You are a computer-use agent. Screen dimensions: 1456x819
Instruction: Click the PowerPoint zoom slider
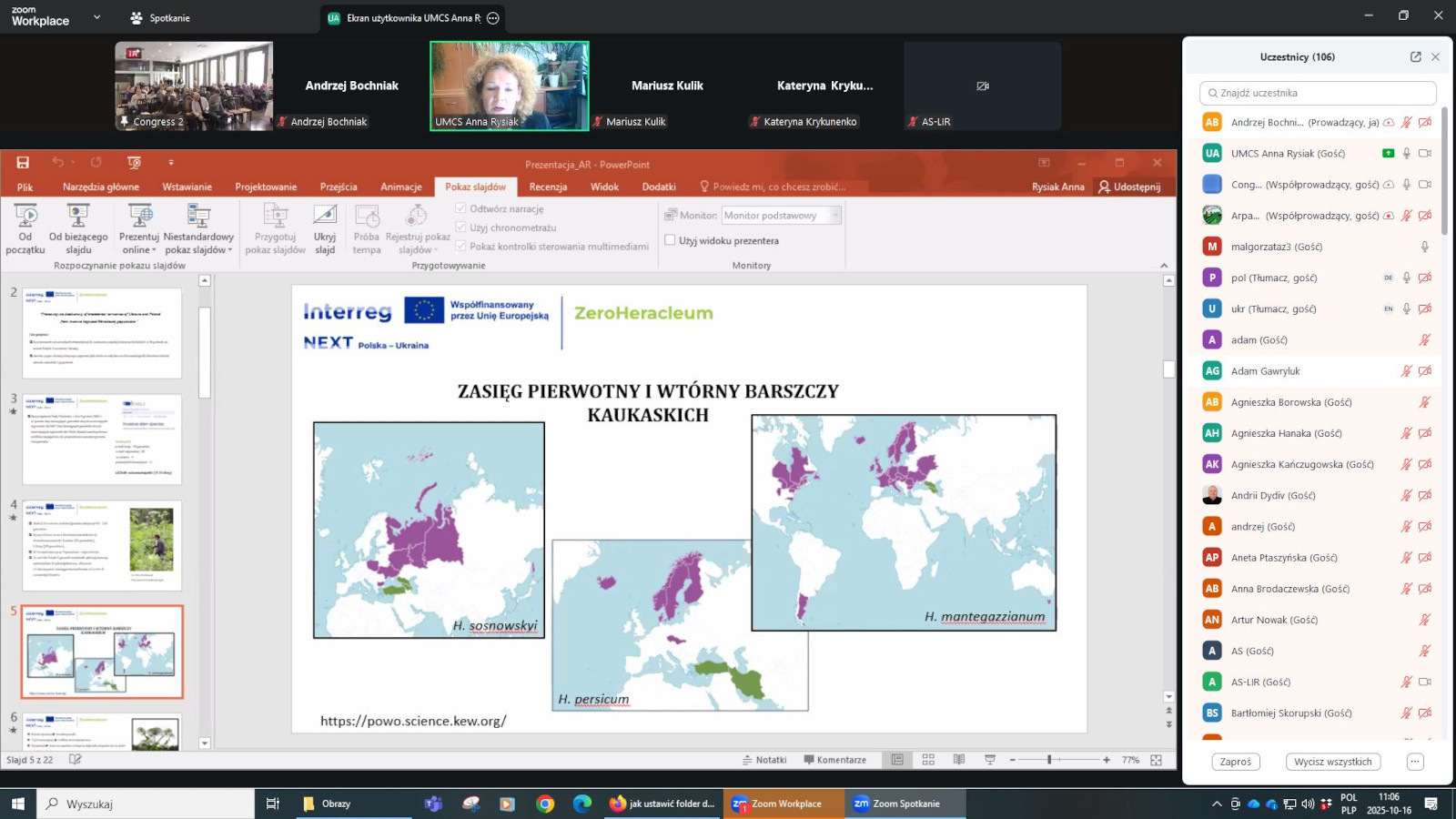click(1049, 760)
